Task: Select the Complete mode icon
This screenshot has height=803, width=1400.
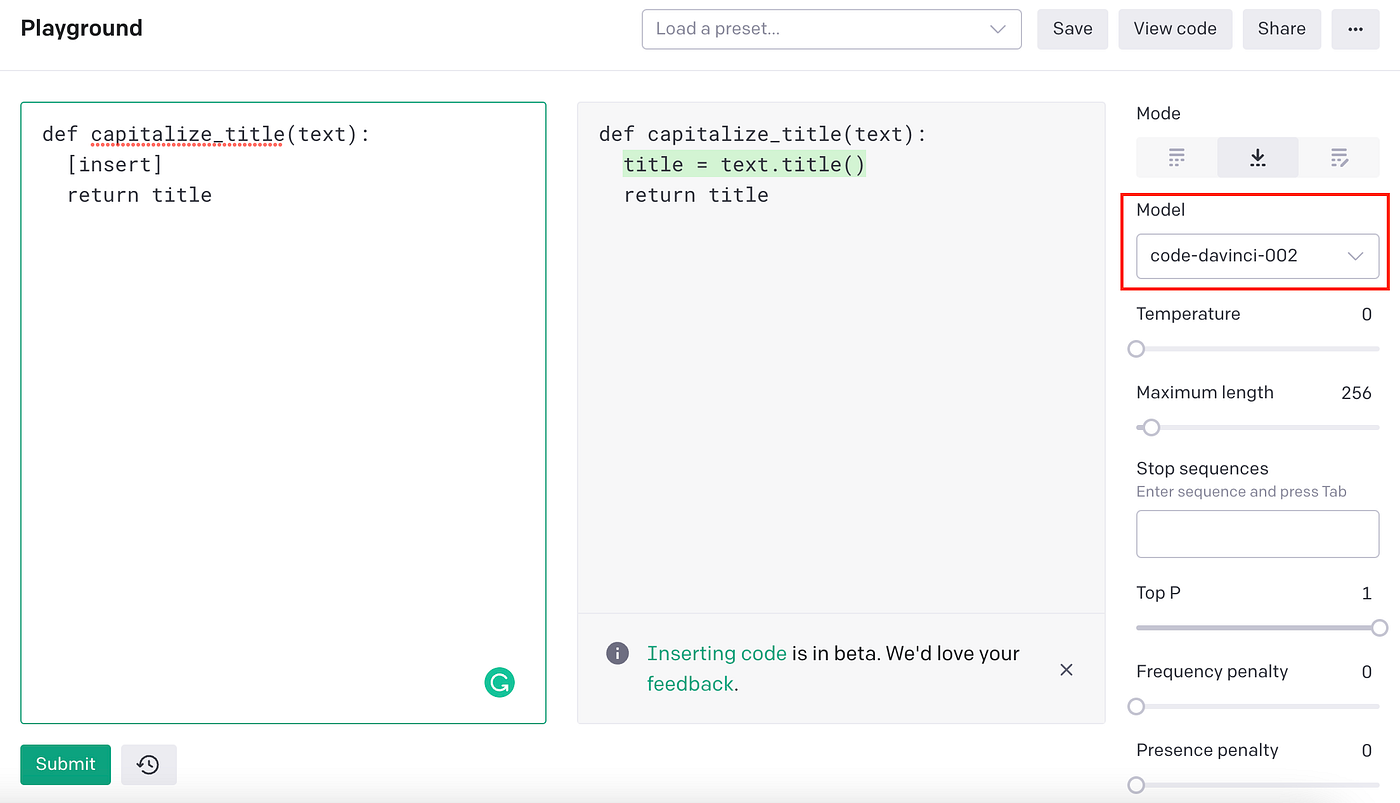Action: [x=1177, y=158]
